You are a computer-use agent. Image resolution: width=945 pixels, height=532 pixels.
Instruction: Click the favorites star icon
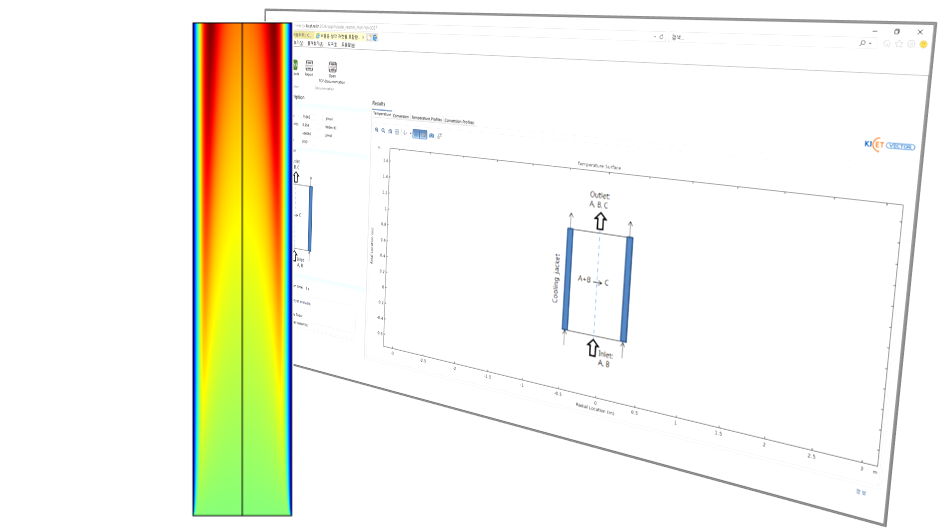[898, 44]
